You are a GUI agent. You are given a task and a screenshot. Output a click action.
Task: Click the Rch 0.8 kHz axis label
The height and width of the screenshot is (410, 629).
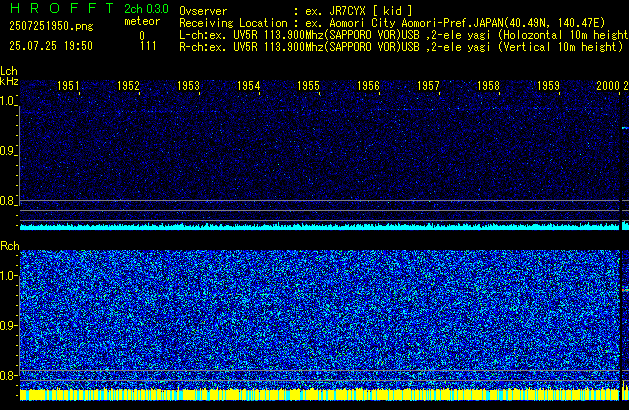8,375
